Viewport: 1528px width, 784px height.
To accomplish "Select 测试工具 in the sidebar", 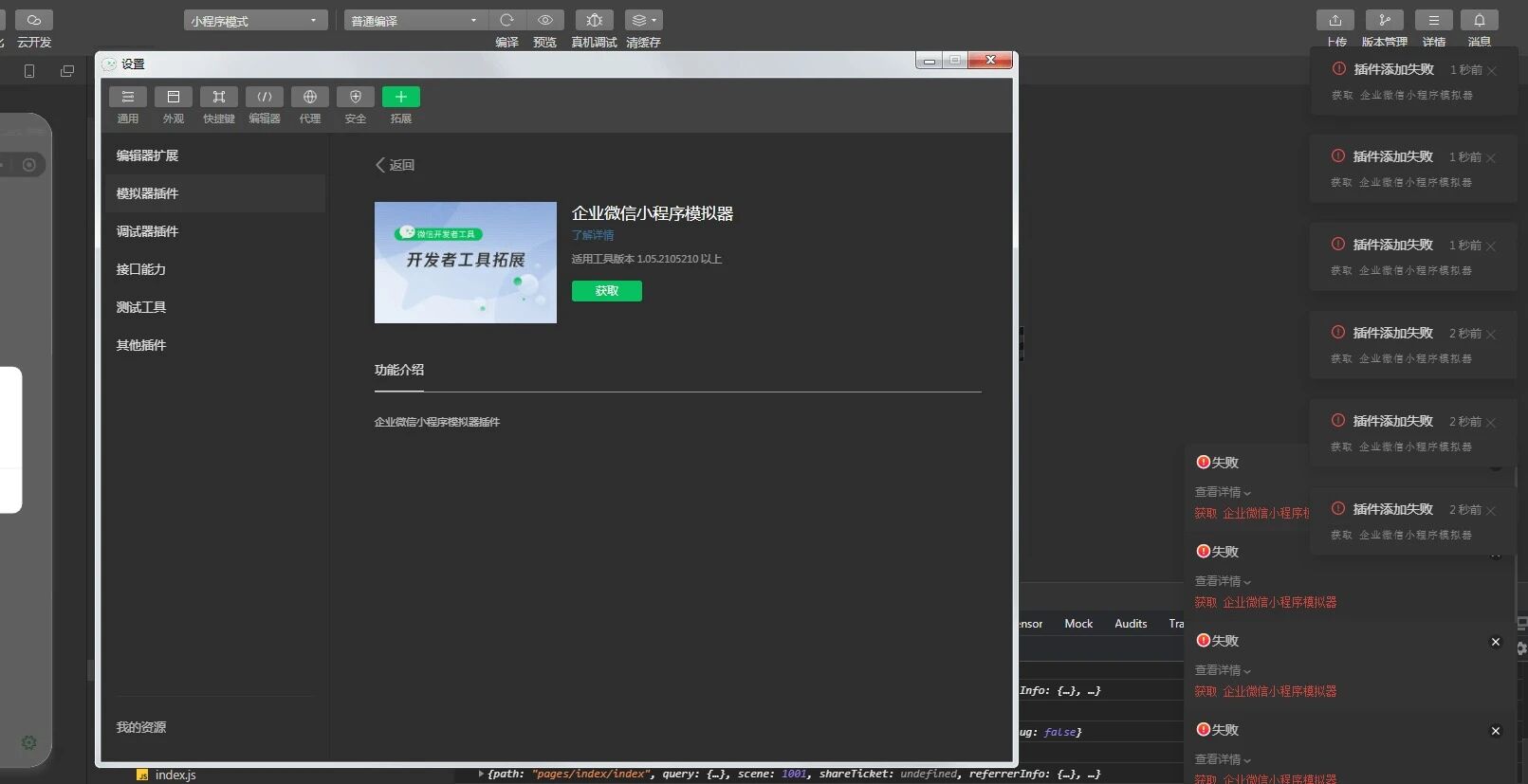I will coord(214,307).
